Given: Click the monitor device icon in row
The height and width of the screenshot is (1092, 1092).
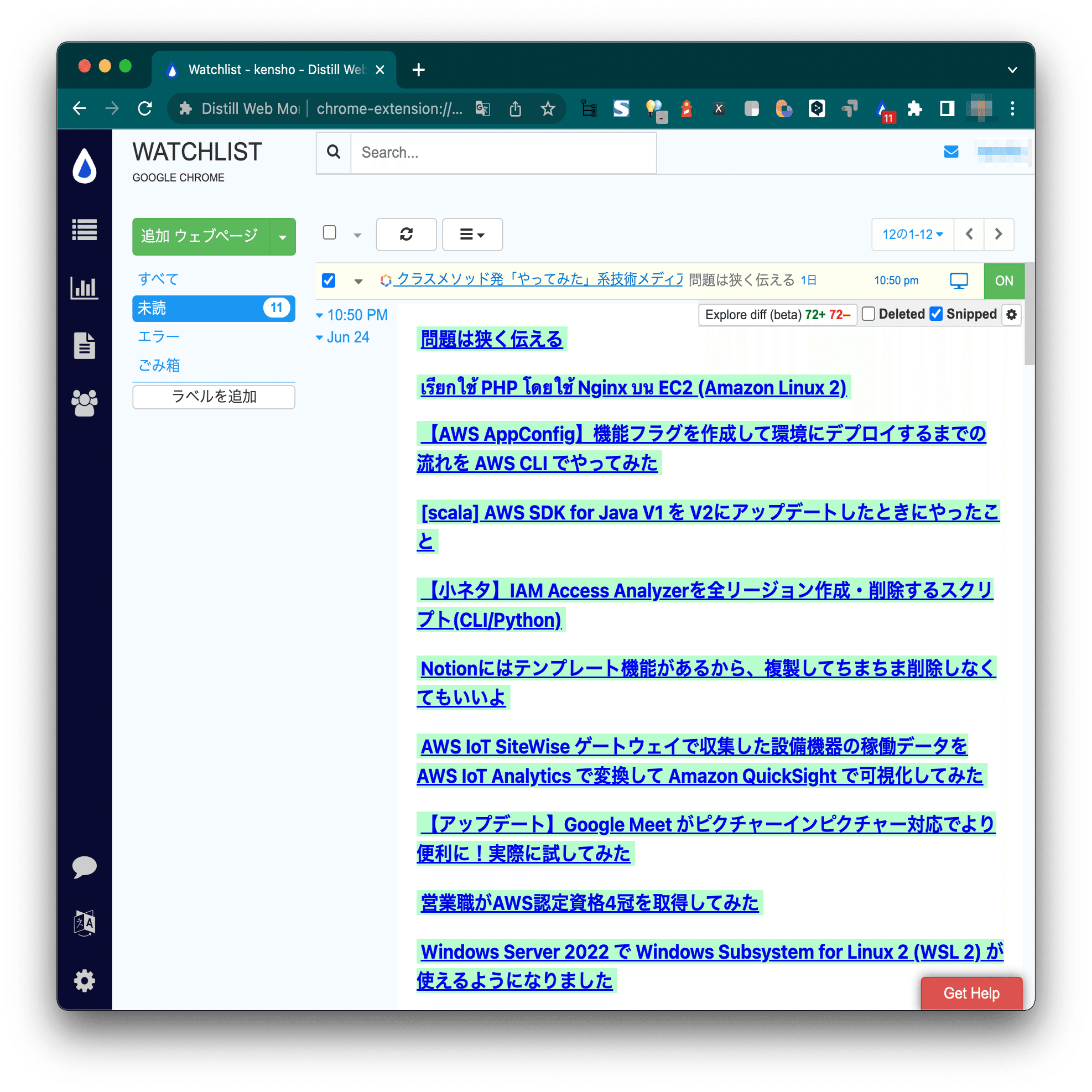Looking at the screenshot, I should tap(959, 280).
